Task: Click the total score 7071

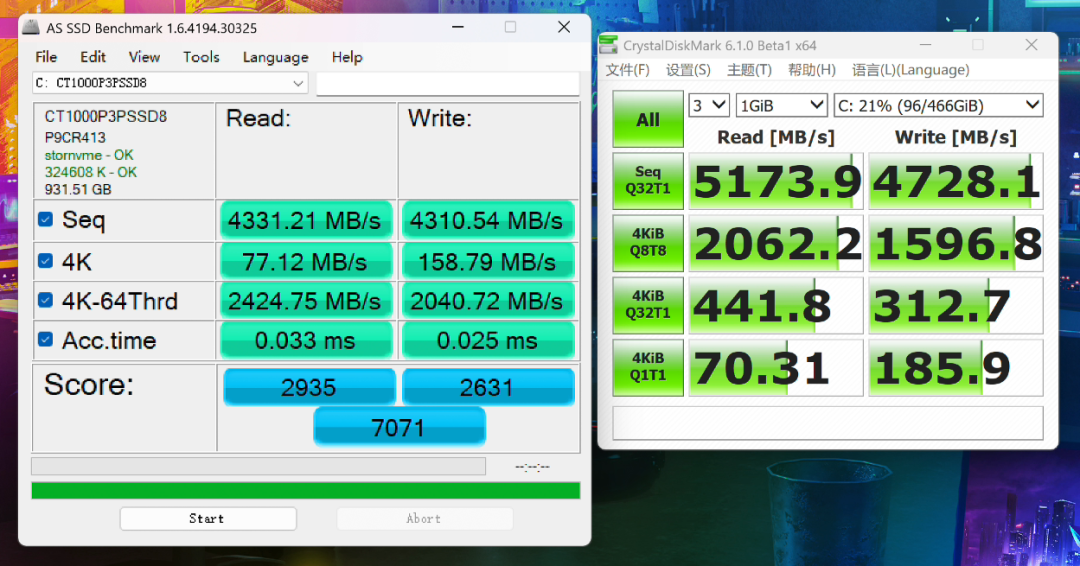Action: tap(399, 428)
